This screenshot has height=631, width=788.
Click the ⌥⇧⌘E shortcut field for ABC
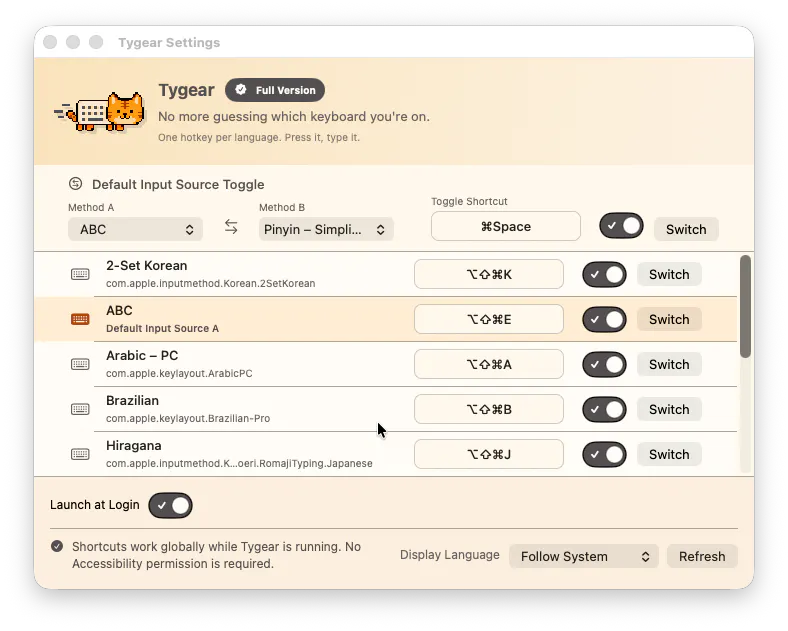pos(488,319)
